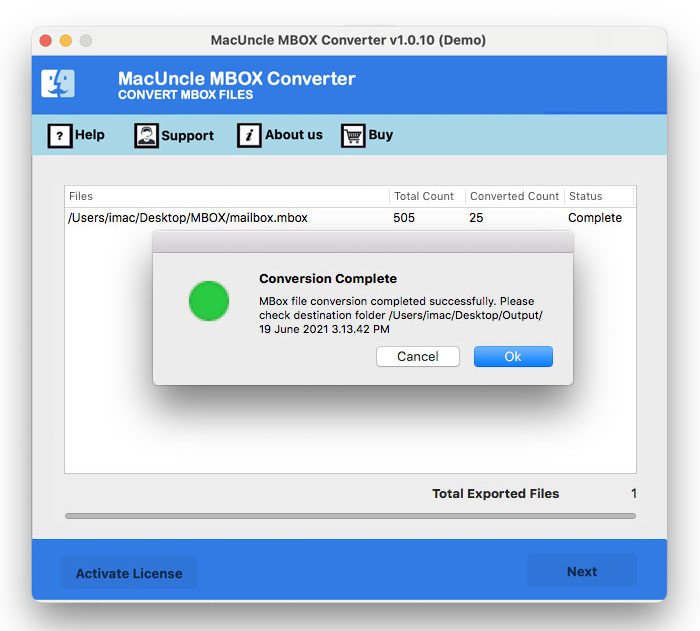Click the 19 June 2021 timestamp text
The width and height of the screenshot is (700, 631).
324,329
